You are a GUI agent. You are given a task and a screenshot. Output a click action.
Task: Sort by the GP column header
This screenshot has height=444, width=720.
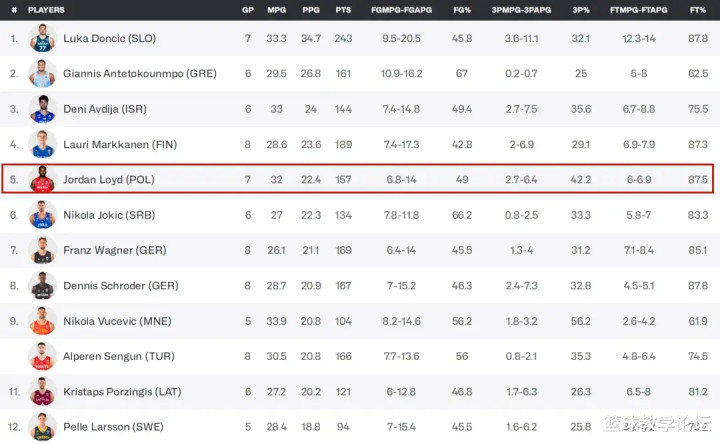[x=248, y=10]
